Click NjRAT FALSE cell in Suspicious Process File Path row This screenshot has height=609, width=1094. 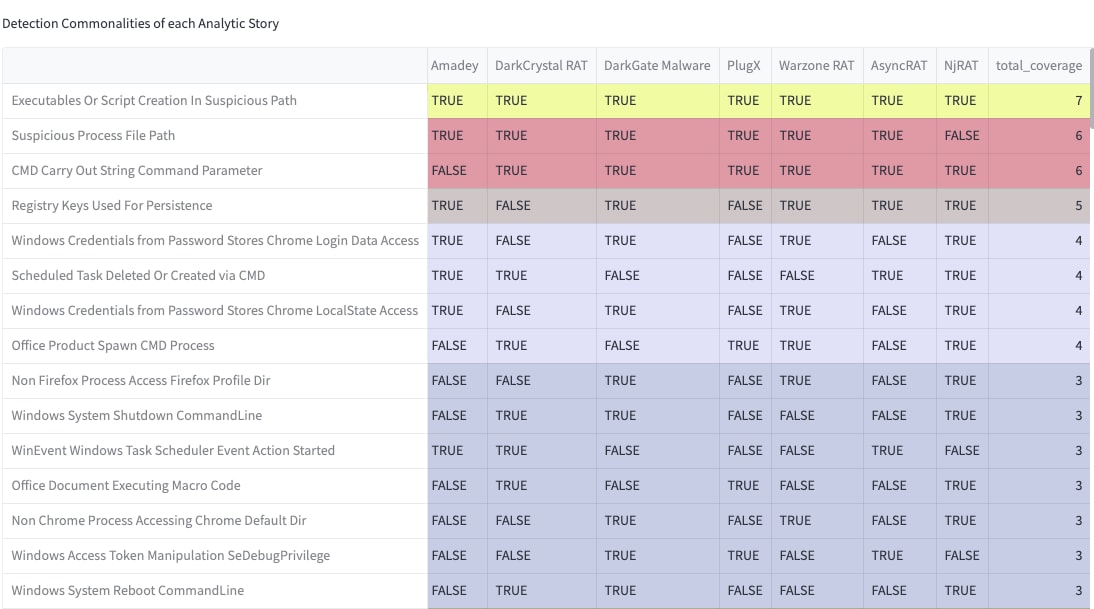click(x=962, y=135)
